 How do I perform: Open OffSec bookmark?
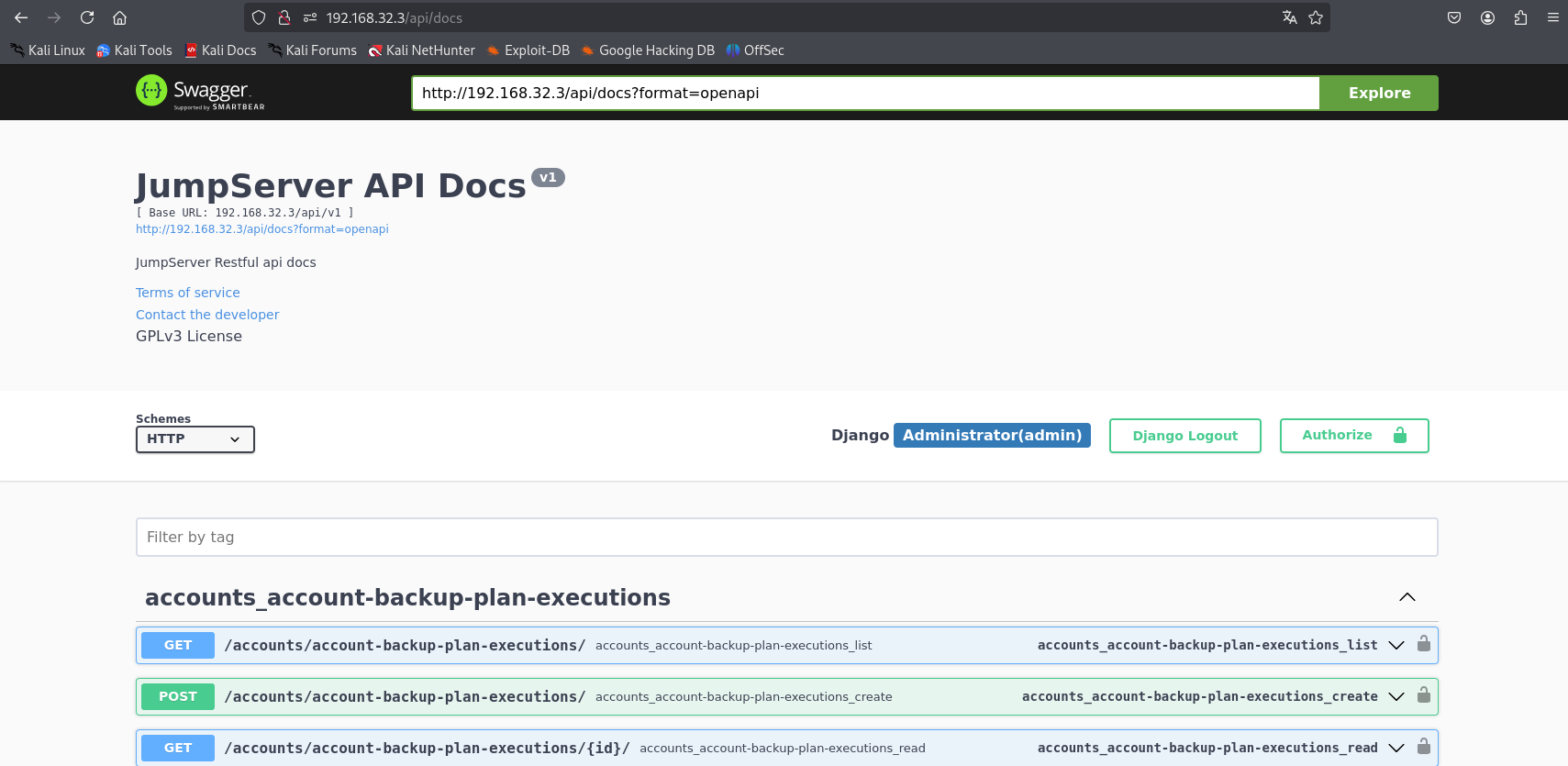point(755,50)
